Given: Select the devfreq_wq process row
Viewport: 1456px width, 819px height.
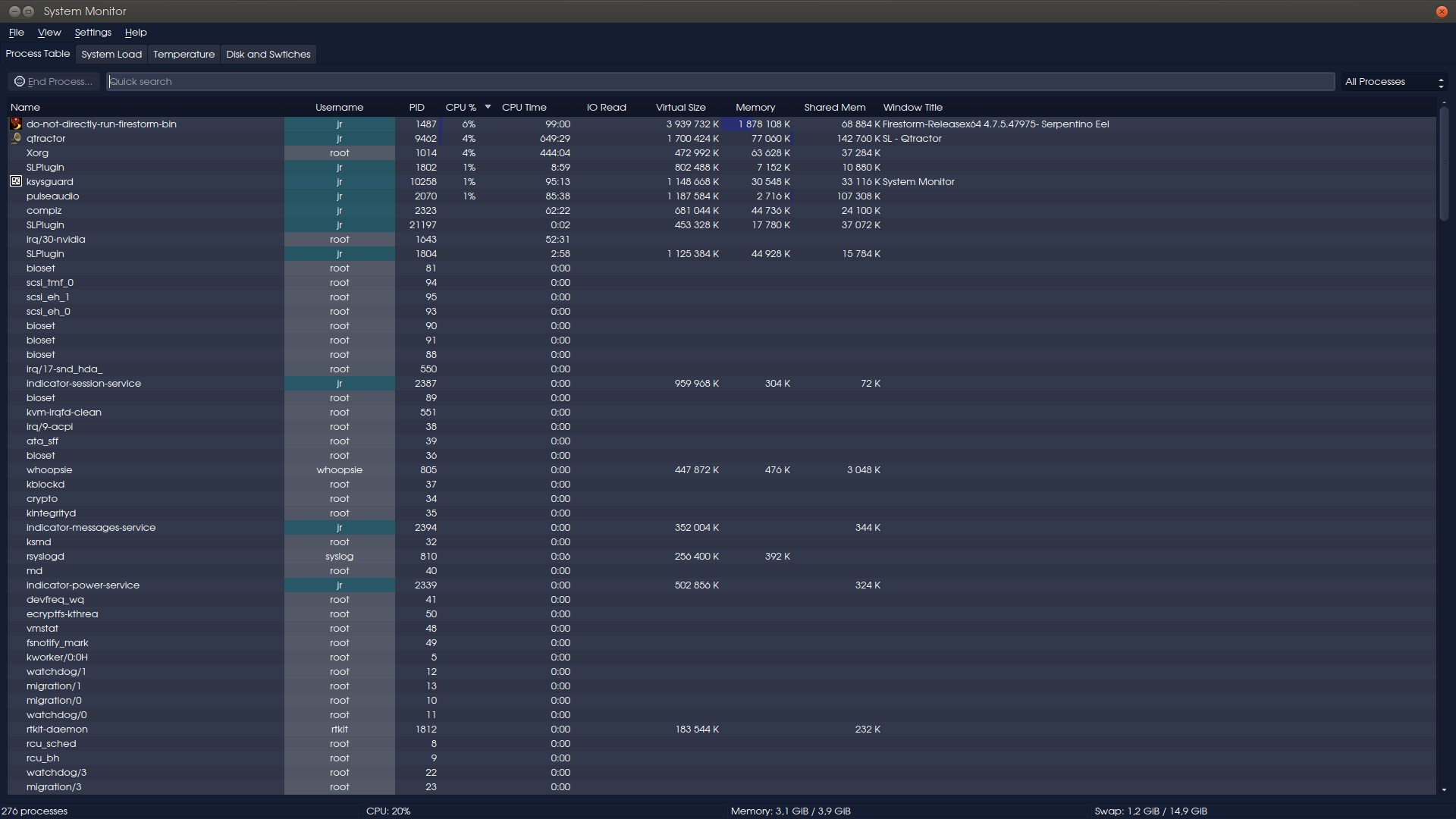Looking at the screenshot, I should click(x=722, y=599).
